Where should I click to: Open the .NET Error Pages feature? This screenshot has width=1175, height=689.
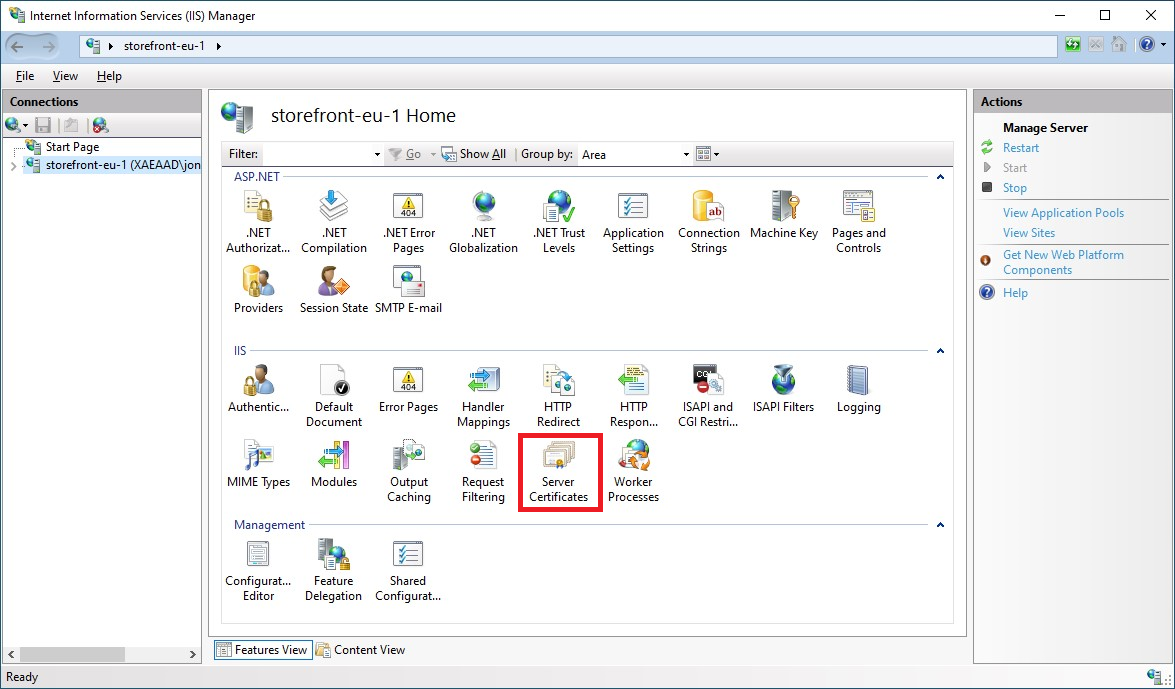click(x=408, y=222)
